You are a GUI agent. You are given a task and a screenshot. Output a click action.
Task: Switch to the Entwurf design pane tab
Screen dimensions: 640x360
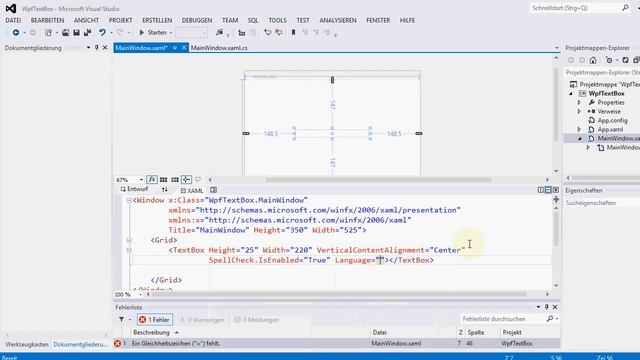(134, 189)
